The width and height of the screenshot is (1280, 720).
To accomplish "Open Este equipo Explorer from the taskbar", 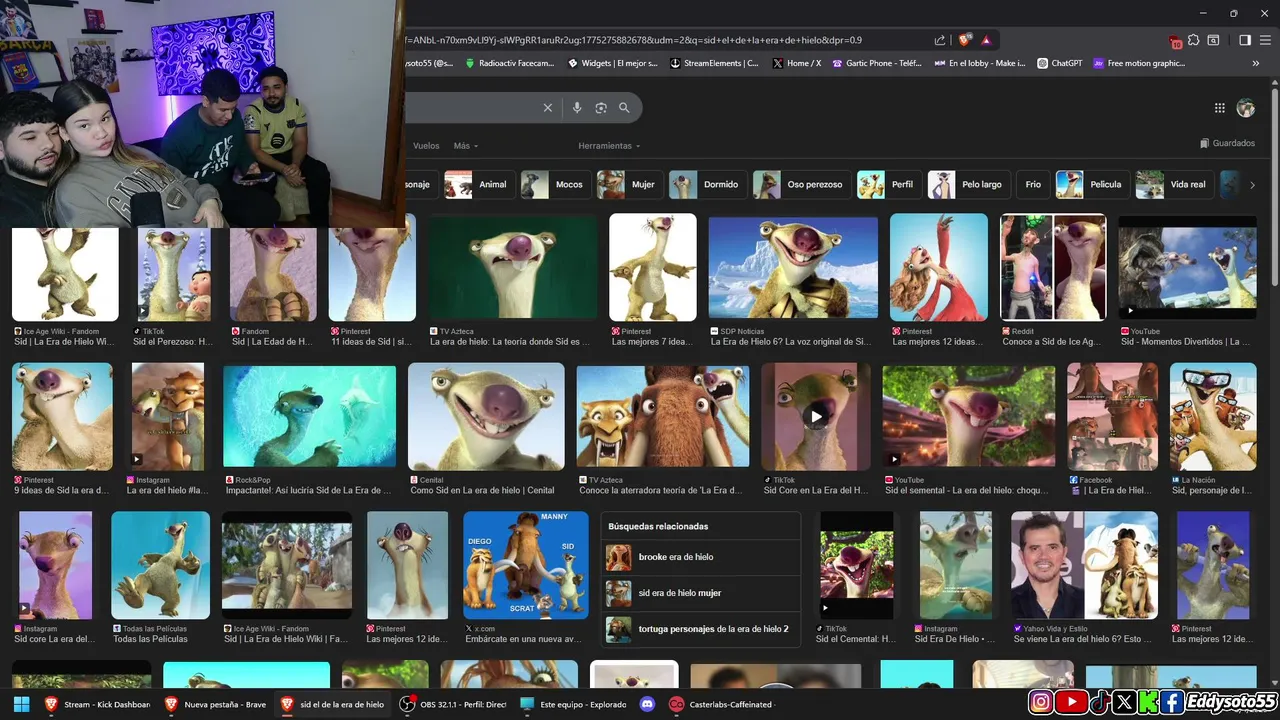I will click(x=573, y=704).
